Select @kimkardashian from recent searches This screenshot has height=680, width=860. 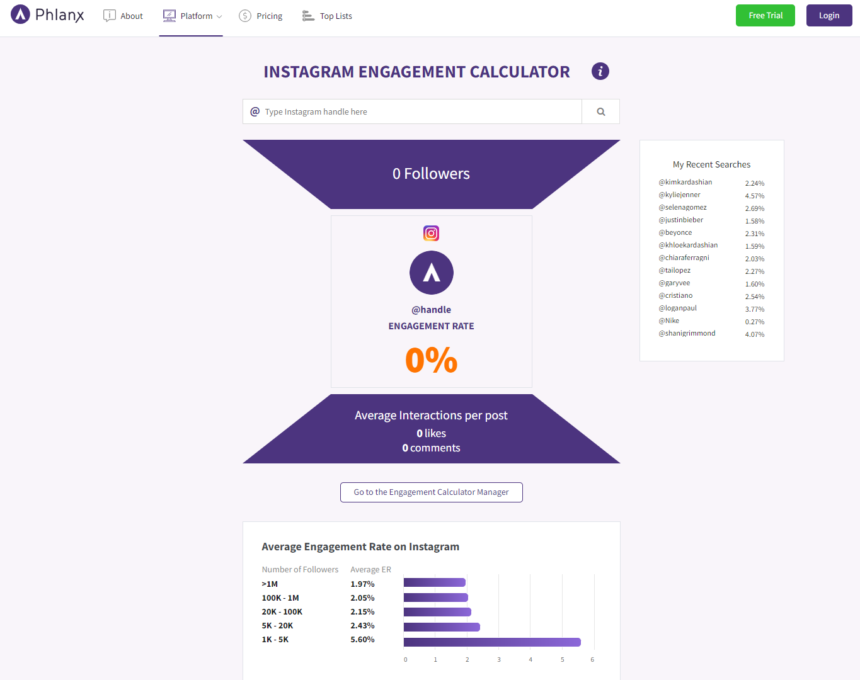coord(685,182)
